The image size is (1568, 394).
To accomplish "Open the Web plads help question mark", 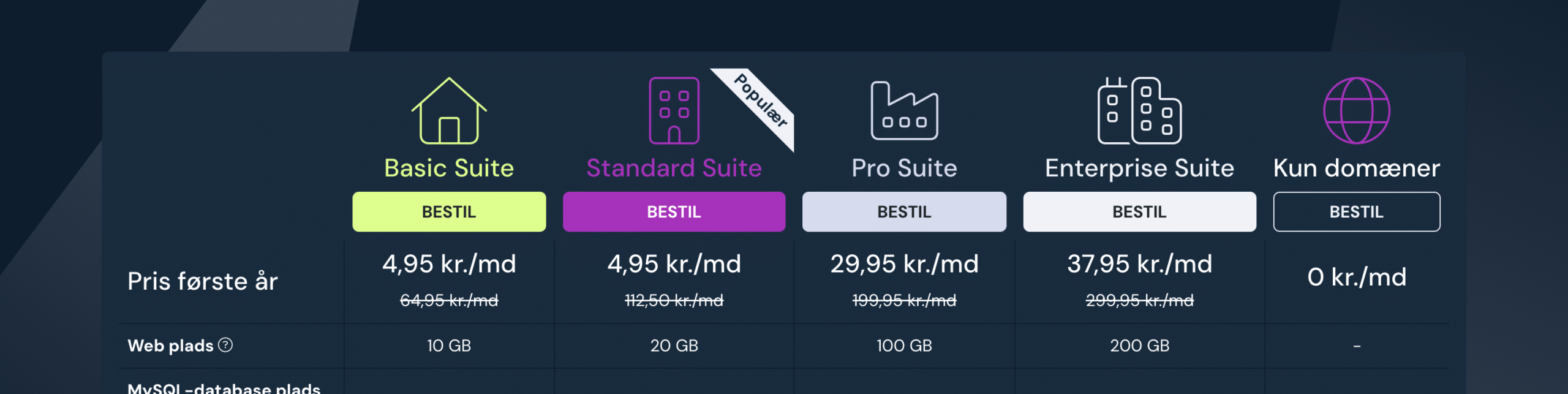I will point(225,346).
